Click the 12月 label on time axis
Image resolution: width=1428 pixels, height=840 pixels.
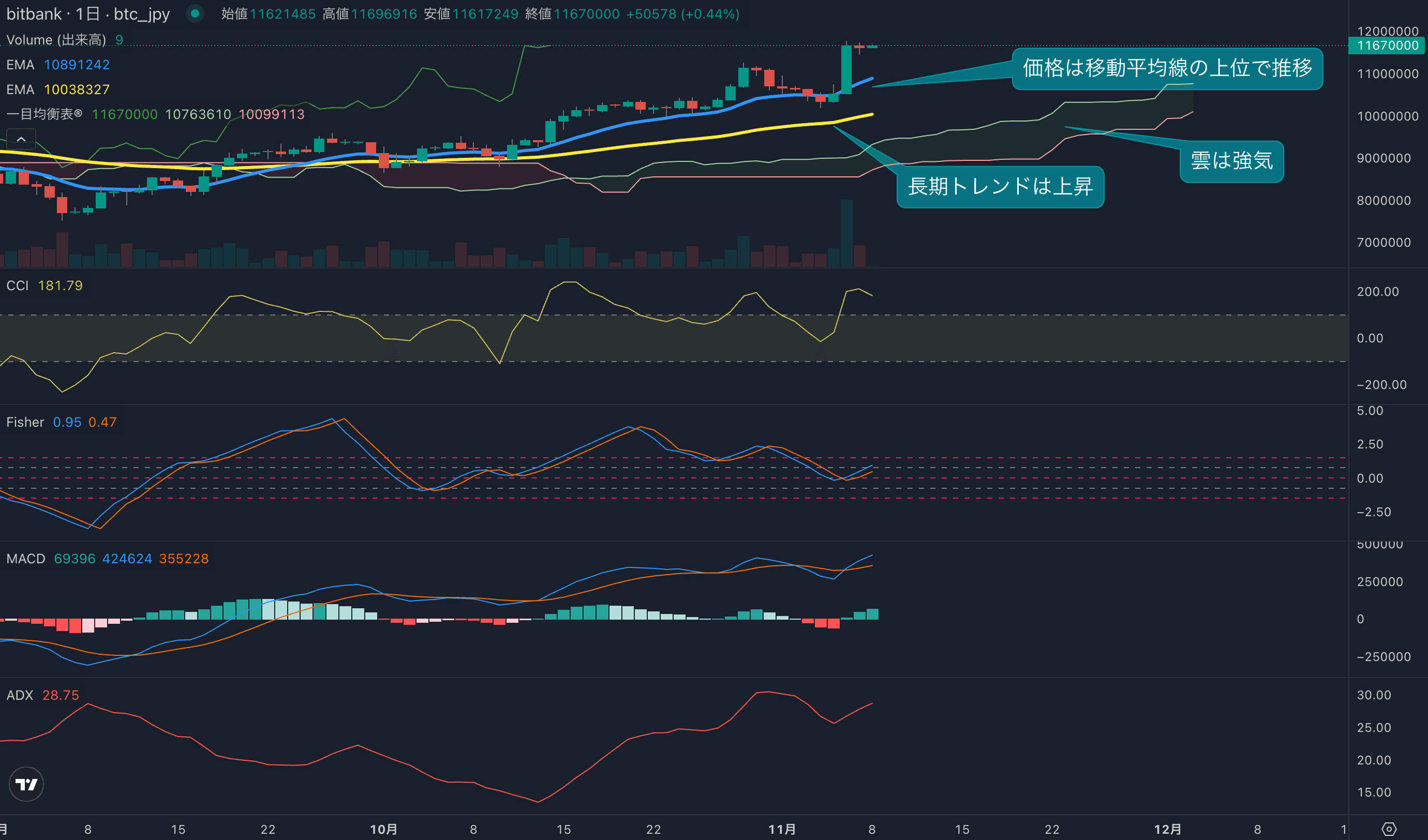[1168, 829]
